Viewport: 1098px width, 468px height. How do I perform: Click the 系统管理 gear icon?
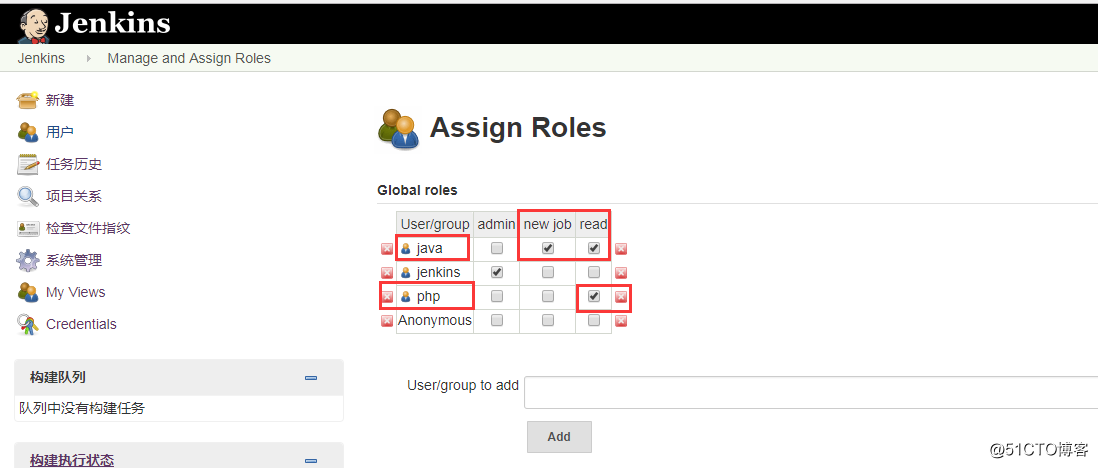27,260
